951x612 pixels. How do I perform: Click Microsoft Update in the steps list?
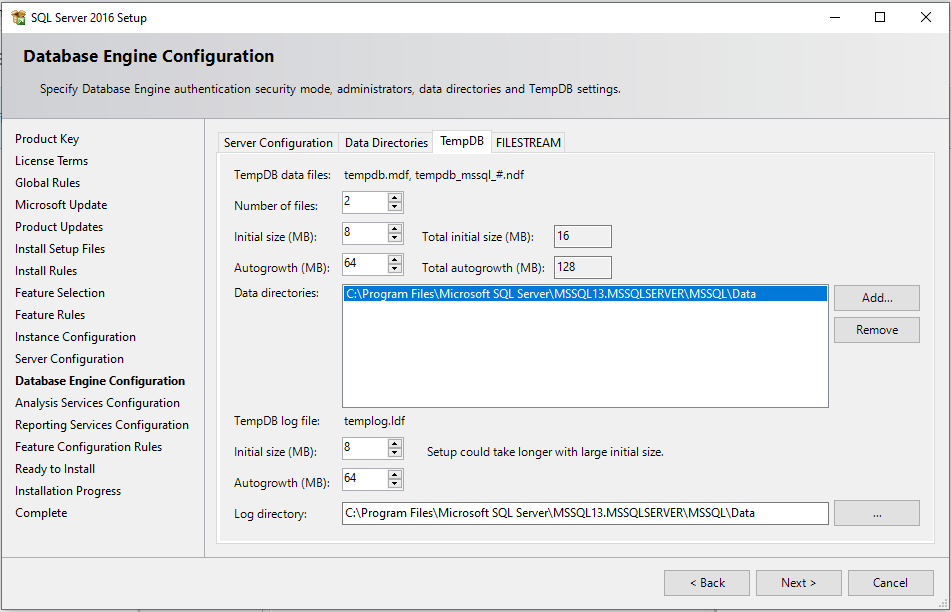(61, 205)
